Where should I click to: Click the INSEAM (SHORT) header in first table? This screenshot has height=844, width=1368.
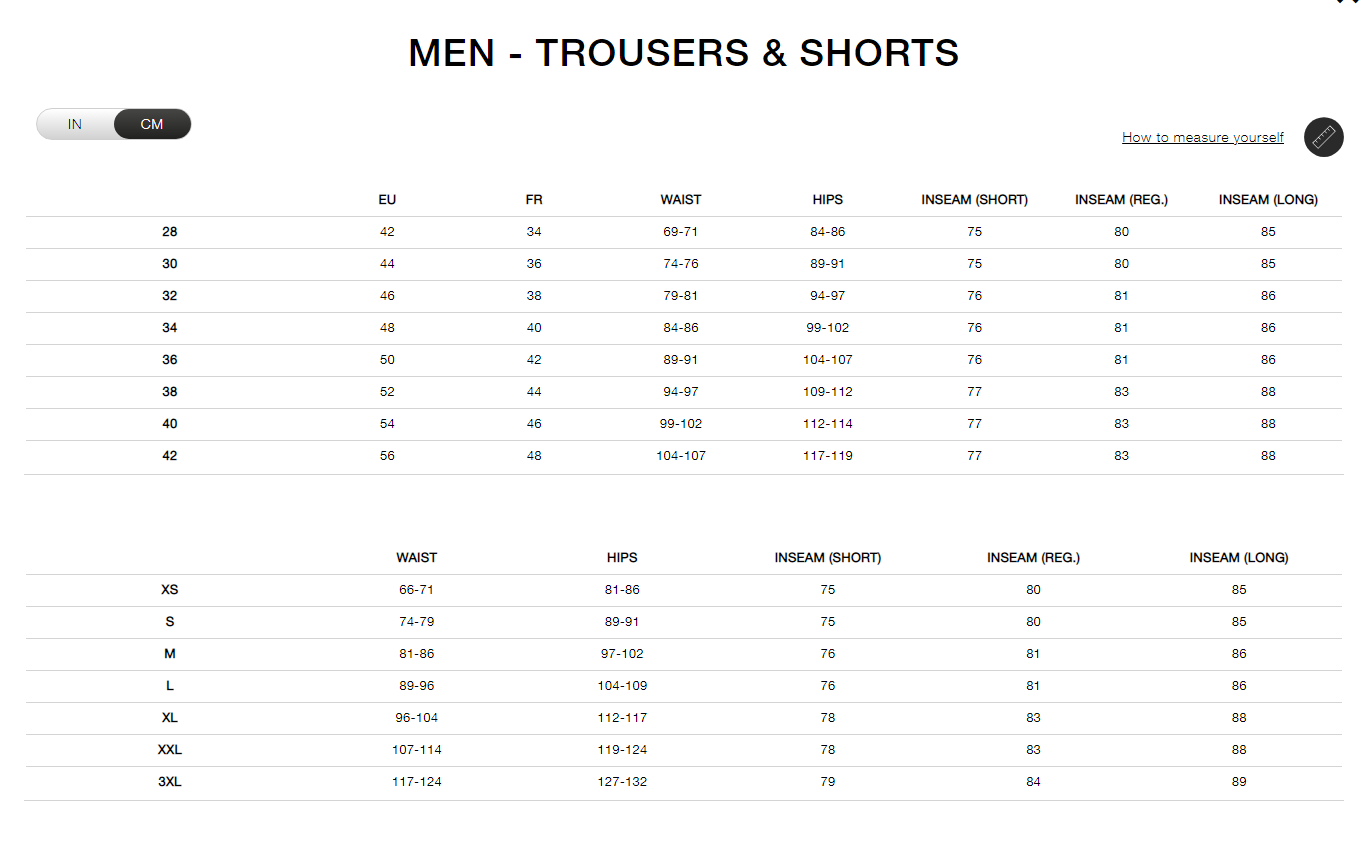(x=974, y=200)
